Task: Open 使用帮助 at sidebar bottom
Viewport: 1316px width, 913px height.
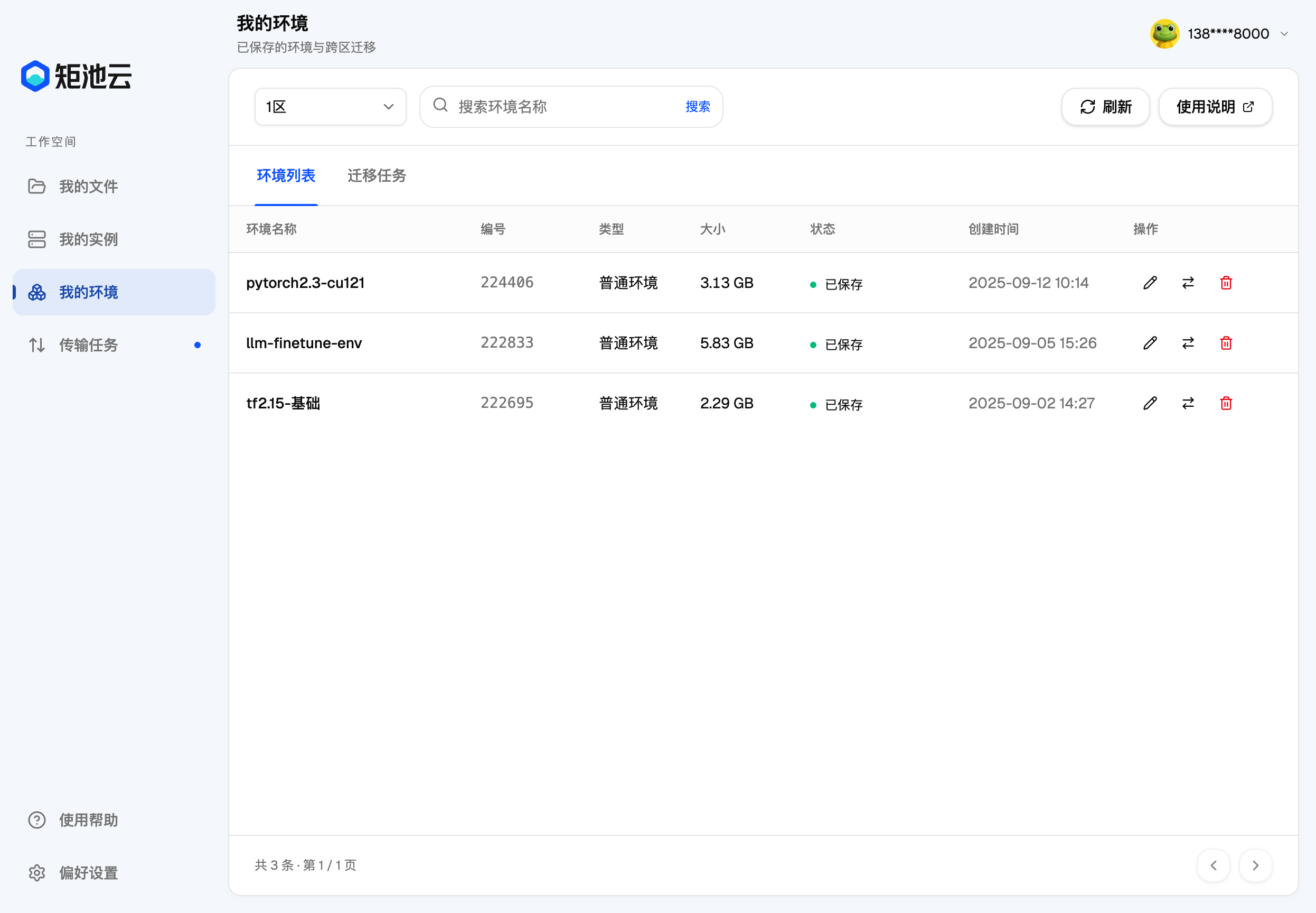Action: (x=114, y=821)
